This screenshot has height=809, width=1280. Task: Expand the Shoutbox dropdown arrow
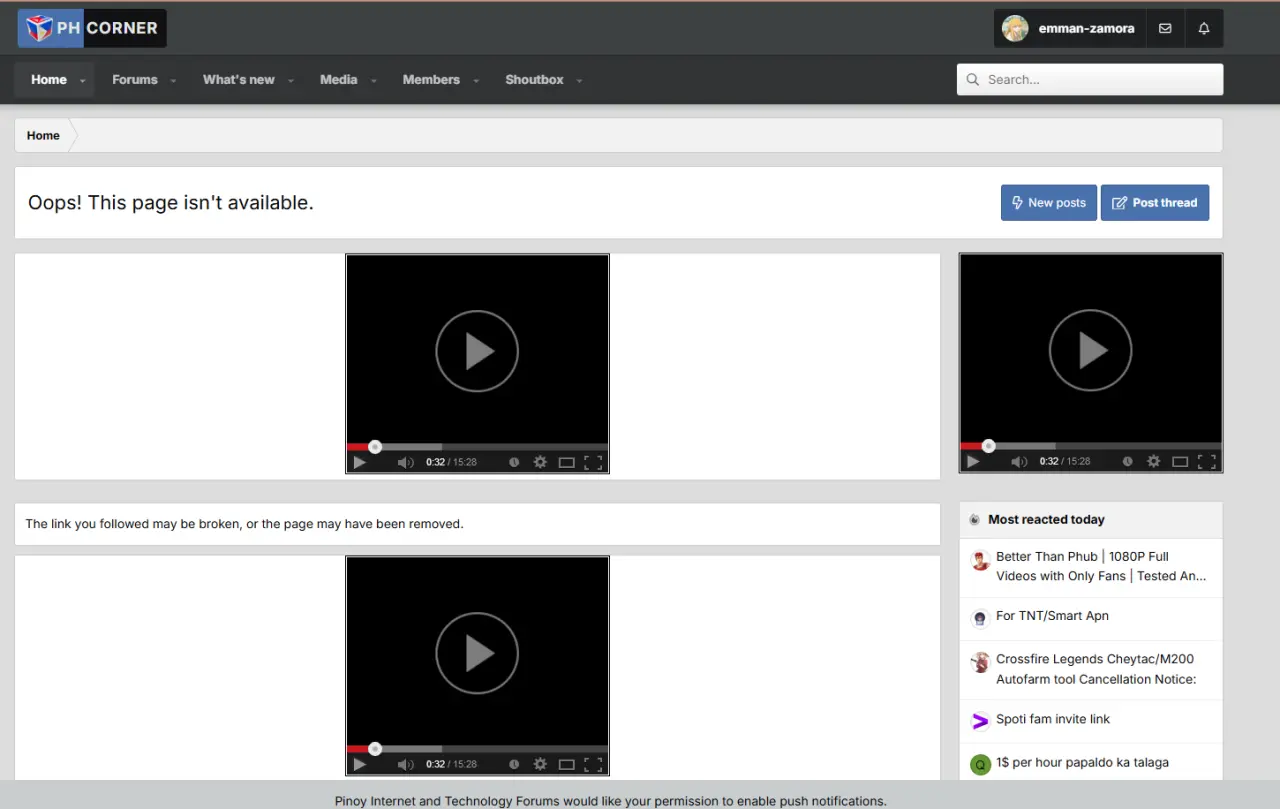point(579,81)
